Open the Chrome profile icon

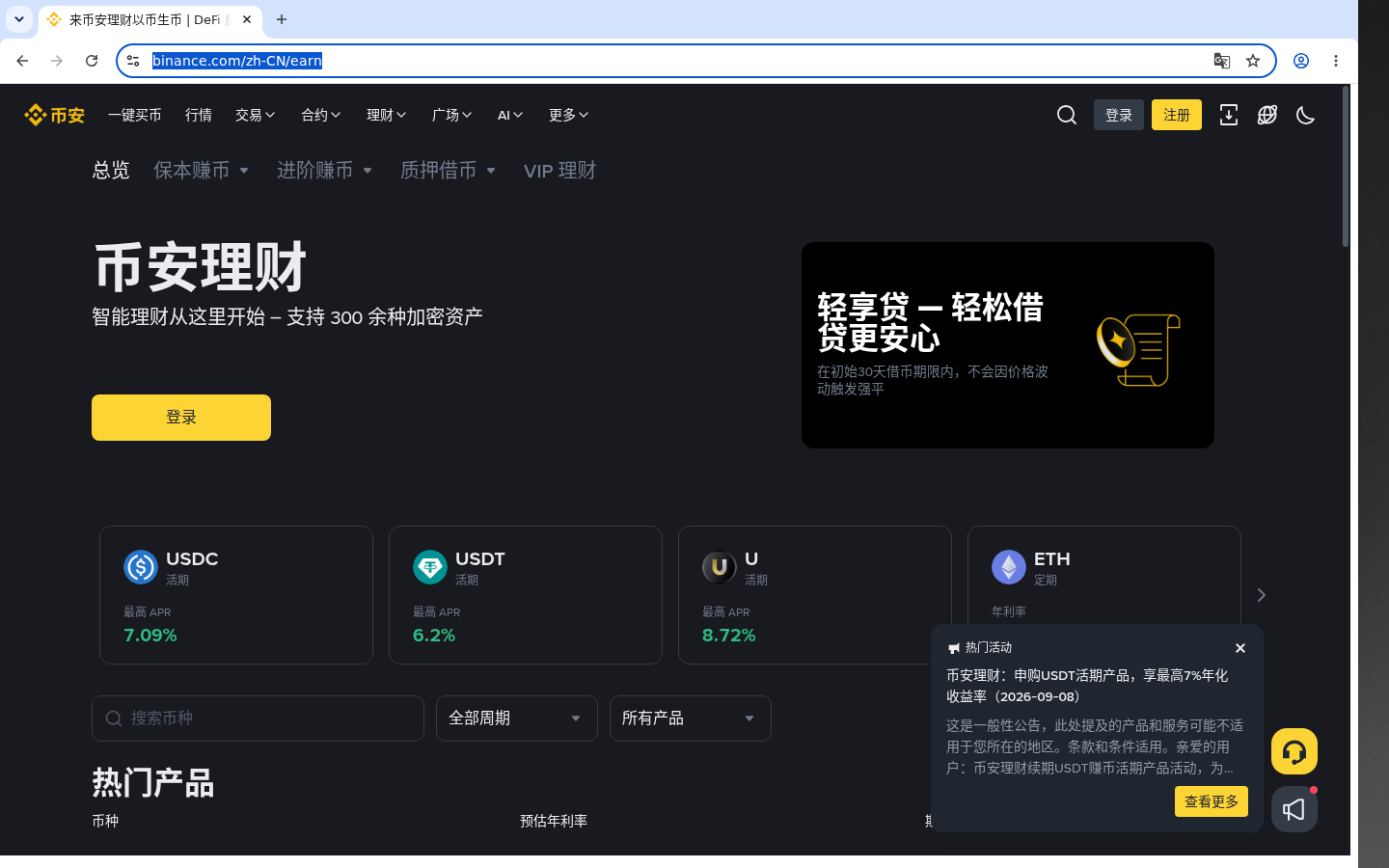point(1301,61)
